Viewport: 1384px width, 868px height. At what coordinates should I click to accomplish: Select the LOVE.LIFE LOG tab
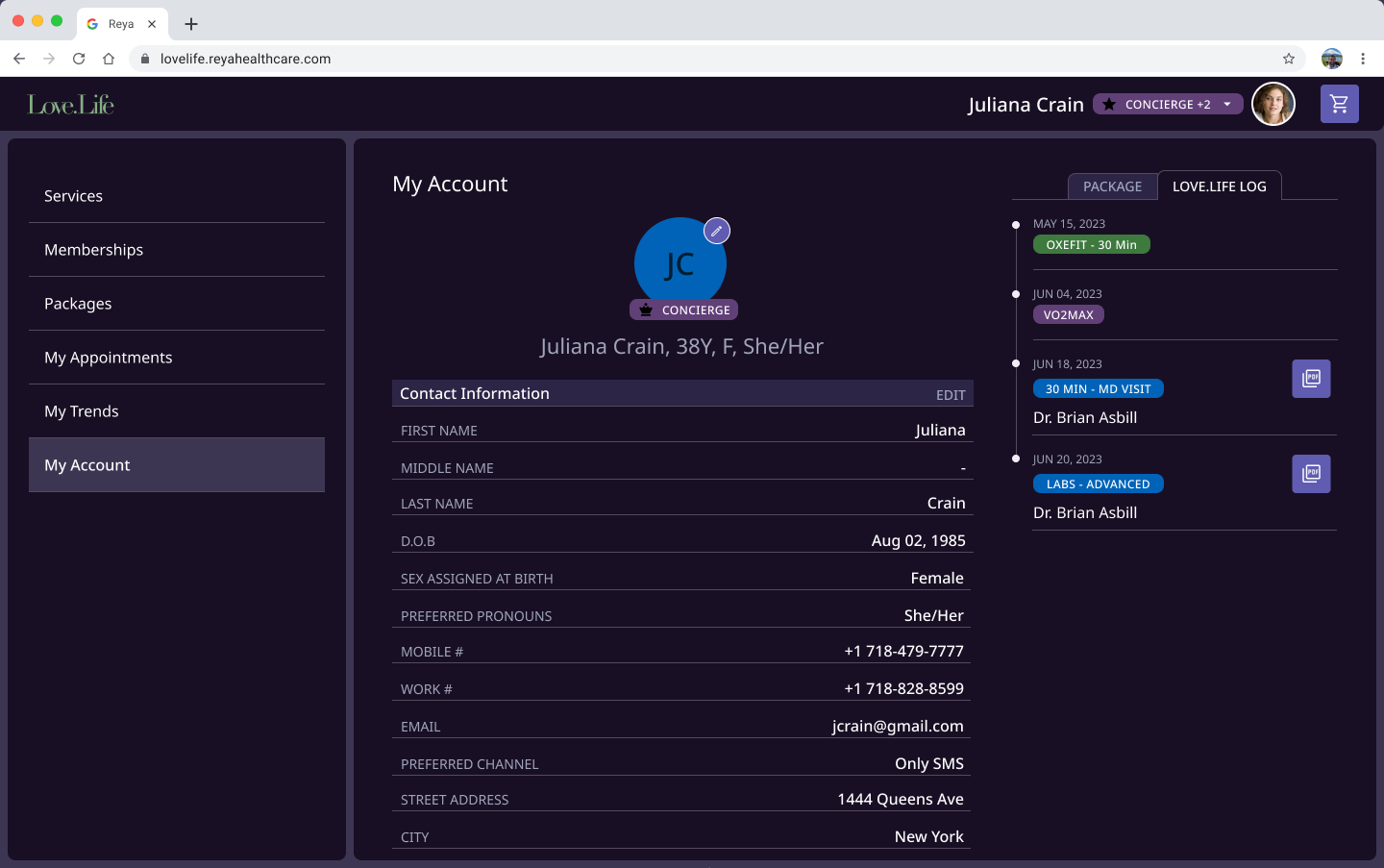1219,186
